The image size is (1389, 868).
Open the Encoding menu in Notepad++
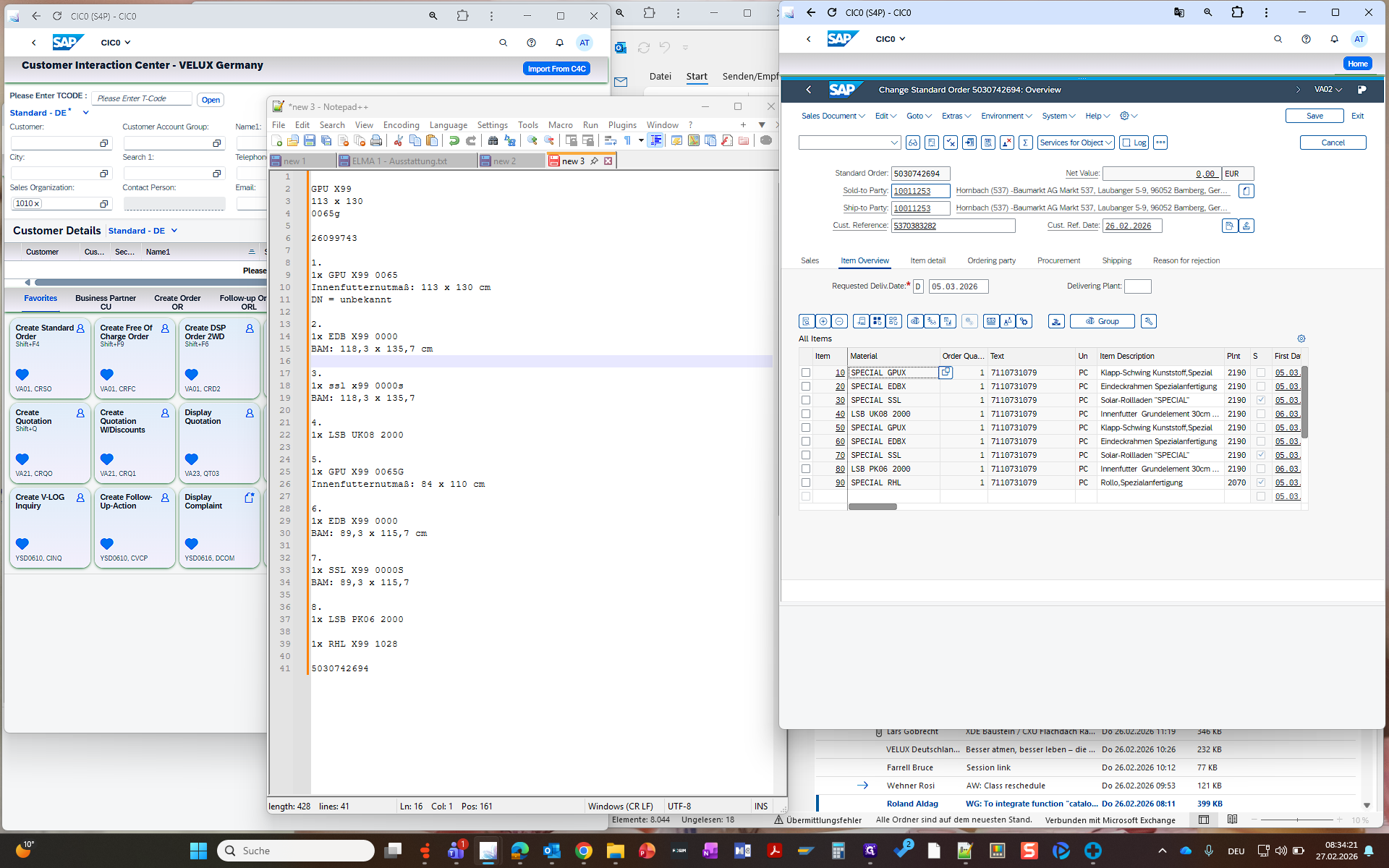(x=401, y=125)
